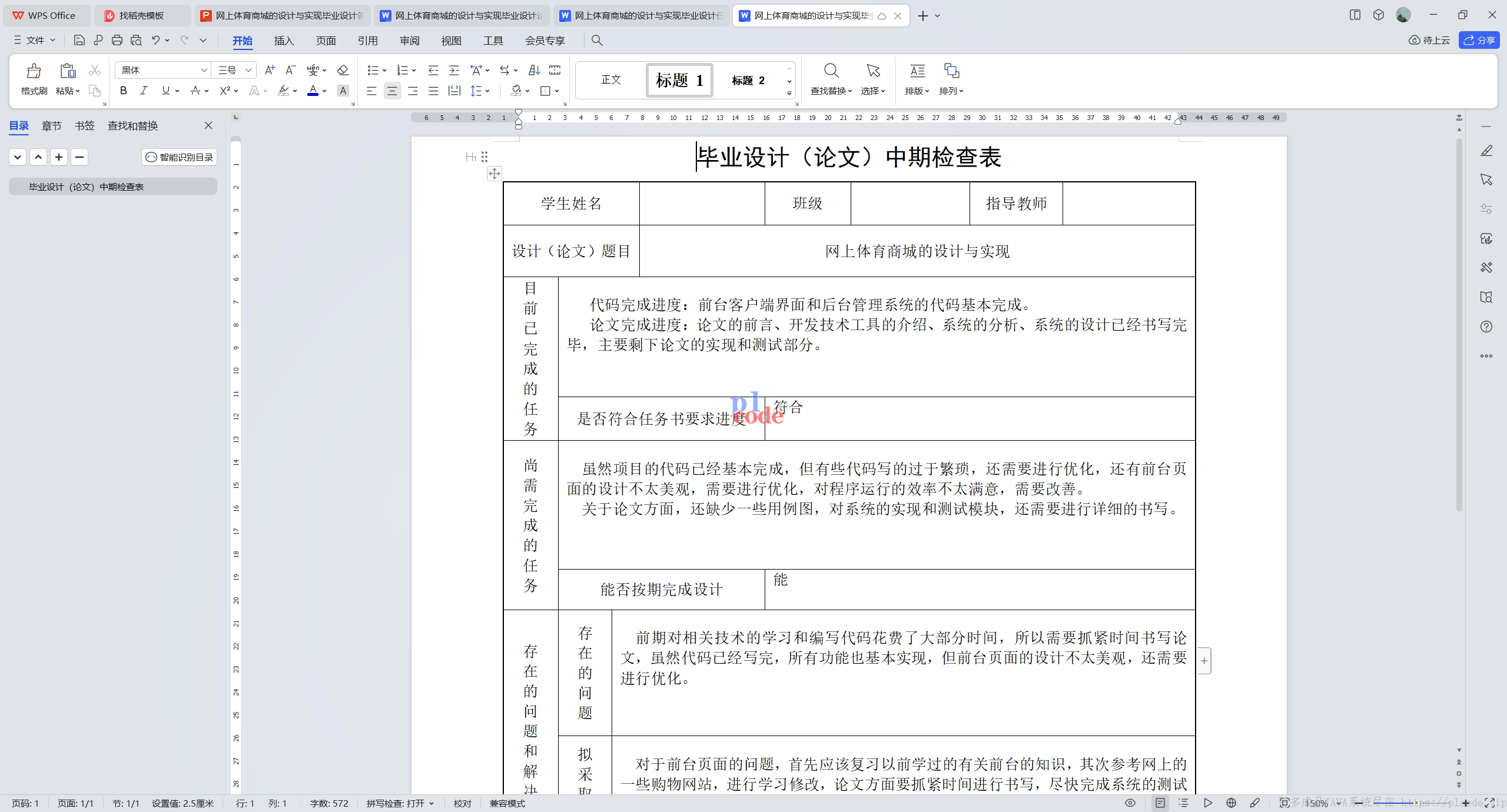The image size is (1507, 812).
Task: Open the 页面 ribbon tab
Action: [x=326, y=40]
